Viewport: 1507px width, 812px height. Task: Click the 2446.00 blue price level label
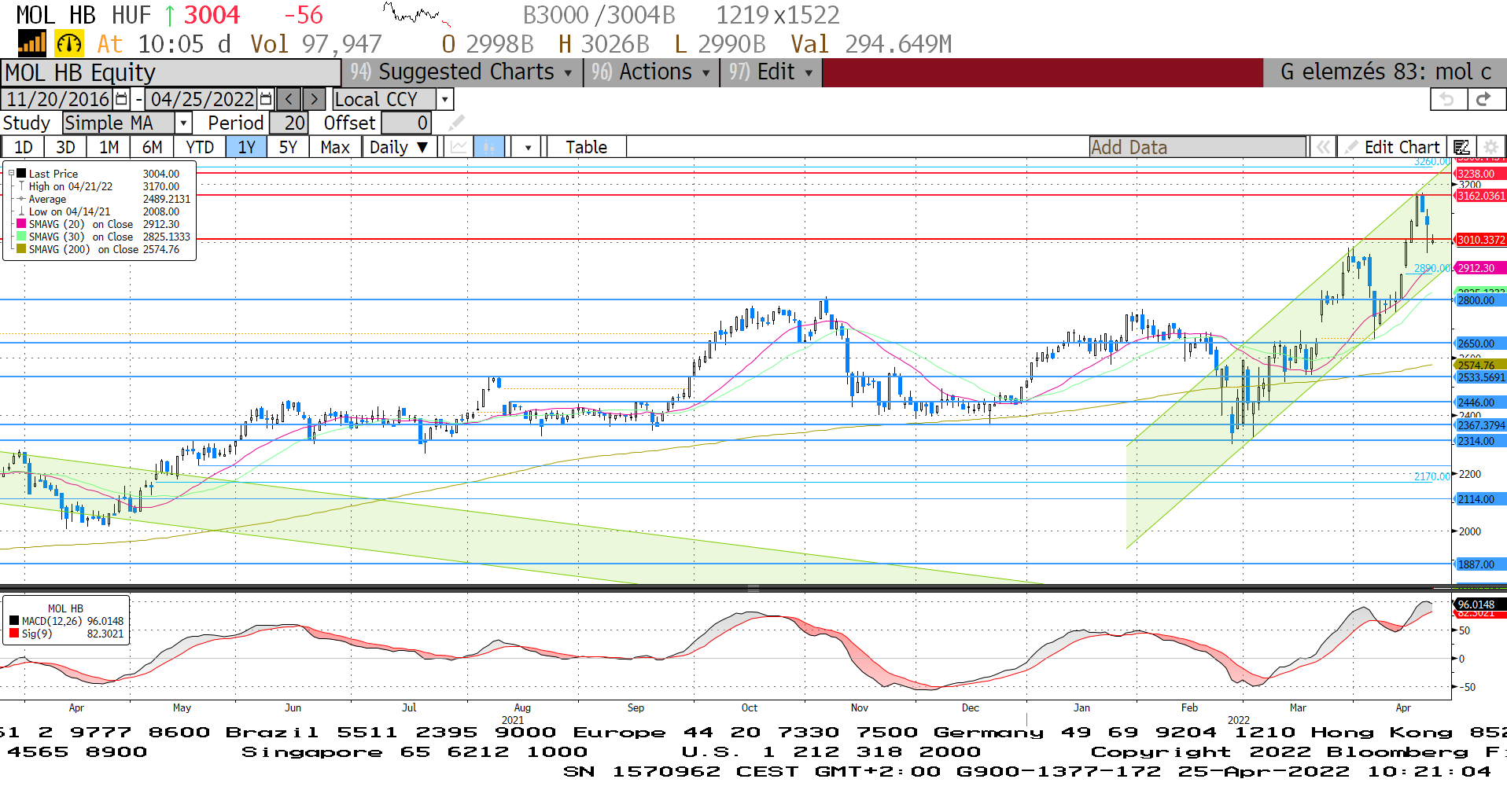click(x=1480, y=402)
